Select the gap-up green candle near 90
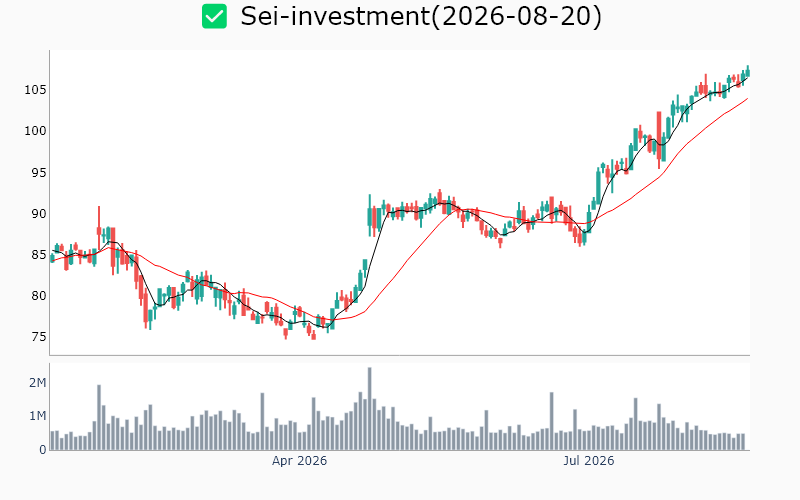The width and height of the screenshot is (800, 500). (x=369, y=215)
